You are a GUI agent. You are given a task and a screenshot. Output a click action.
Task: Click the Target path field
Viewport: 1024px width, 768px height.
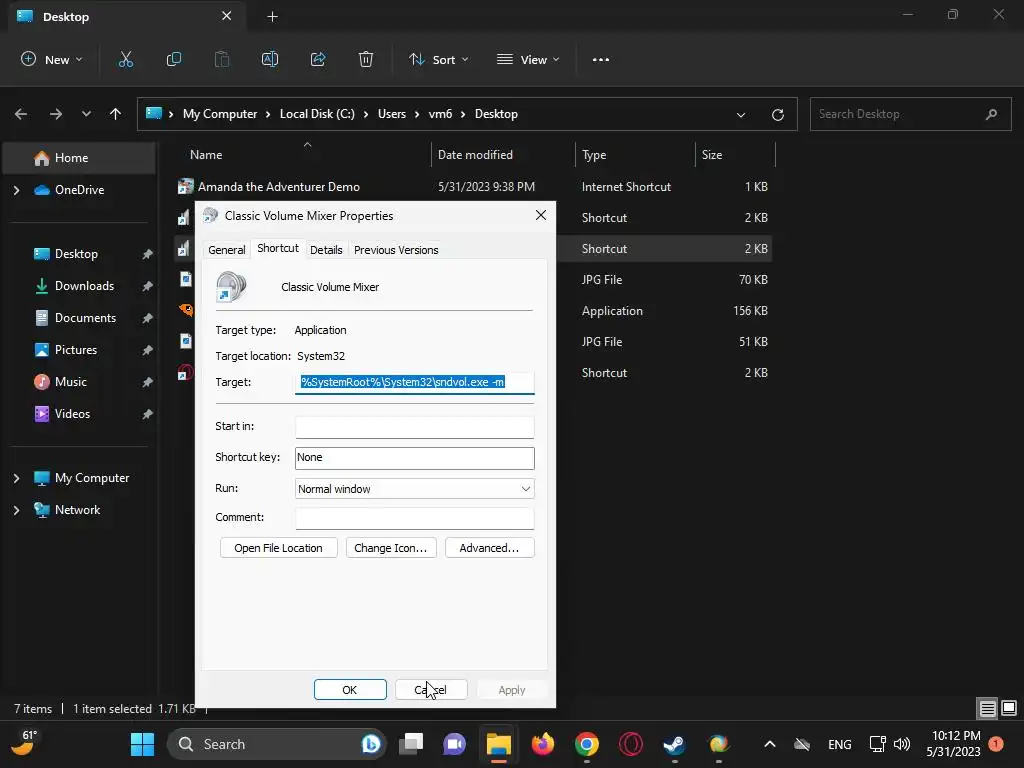point(415,383)
